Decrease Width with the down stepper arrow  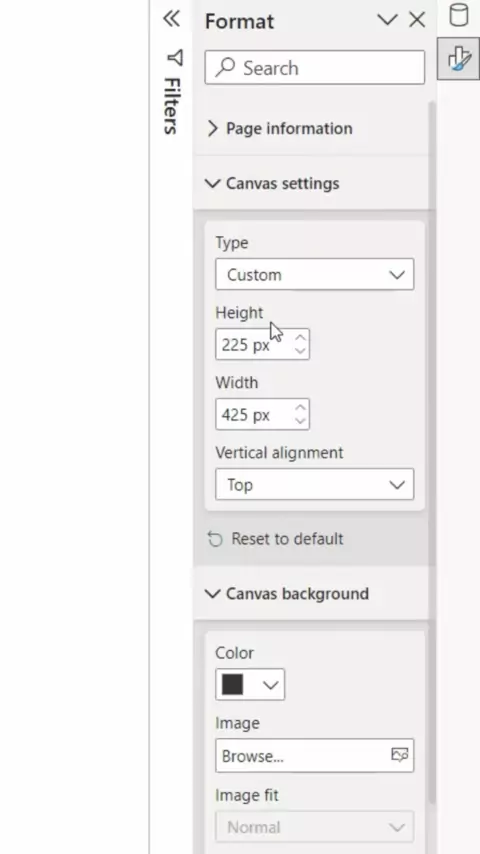click(x=300, y=421)
